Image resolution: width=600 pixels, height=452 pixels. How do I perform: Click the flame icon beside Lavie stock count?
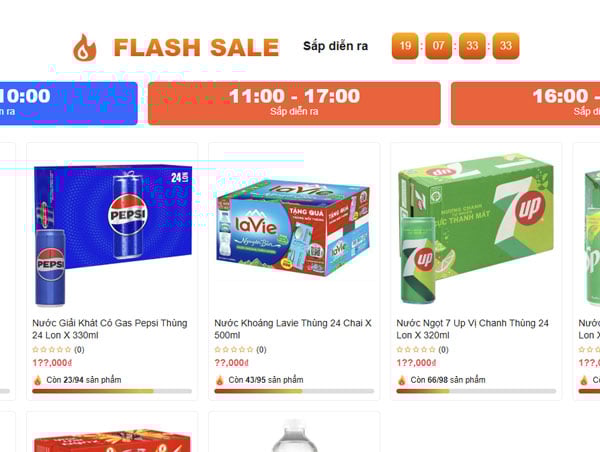click(220, 380)
